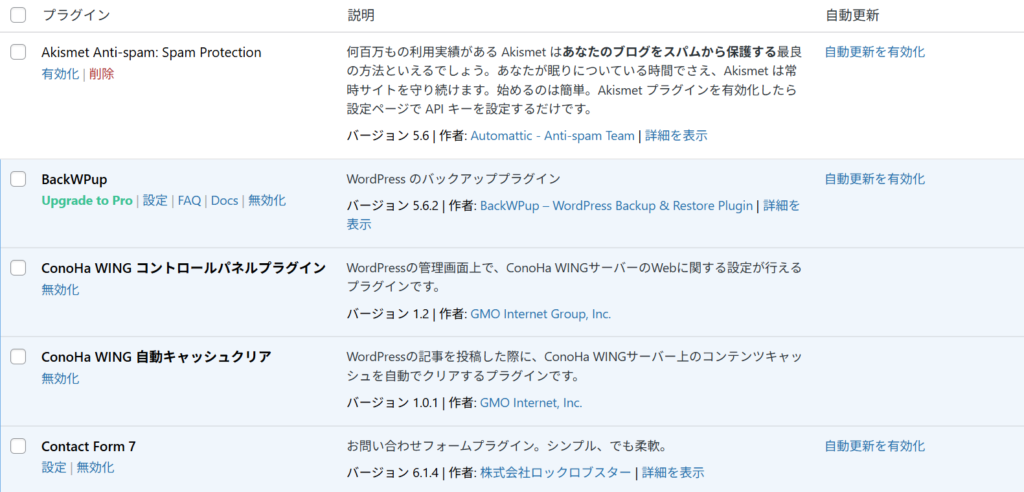Deactivate BackWPup via 無効化 link
The image size is (1024, 492).
click(267, 201)
